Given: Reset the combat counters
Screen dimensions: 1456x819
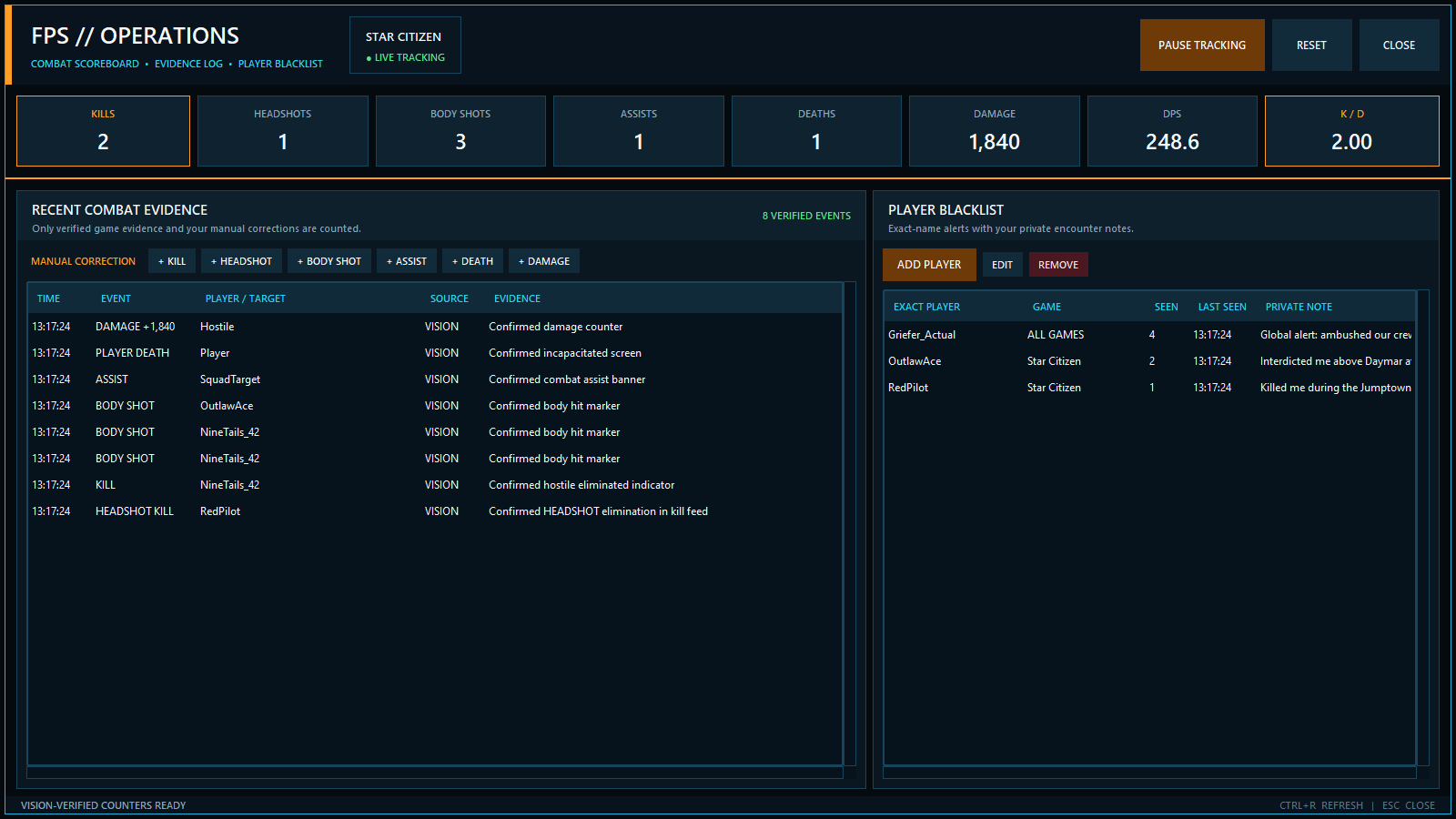Looking at the screenshot, I should (x=1311, y=45).
